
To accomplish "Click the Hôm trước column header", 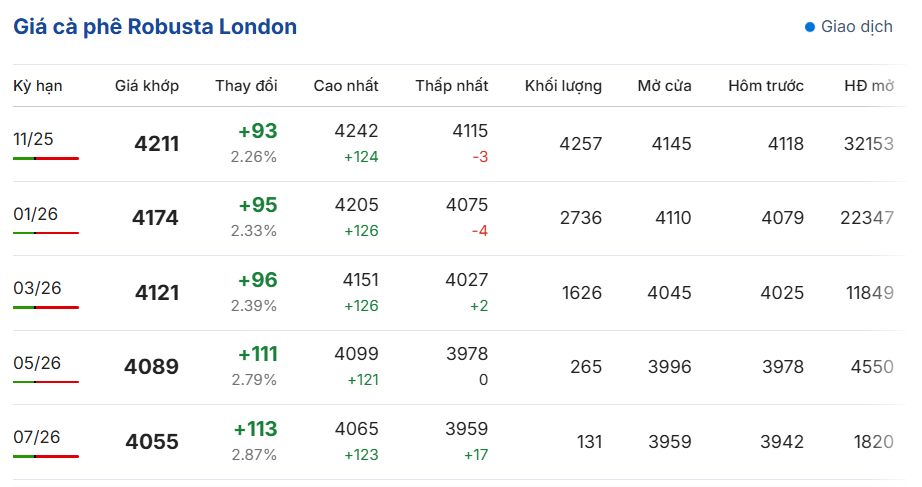I will (766, 86).
